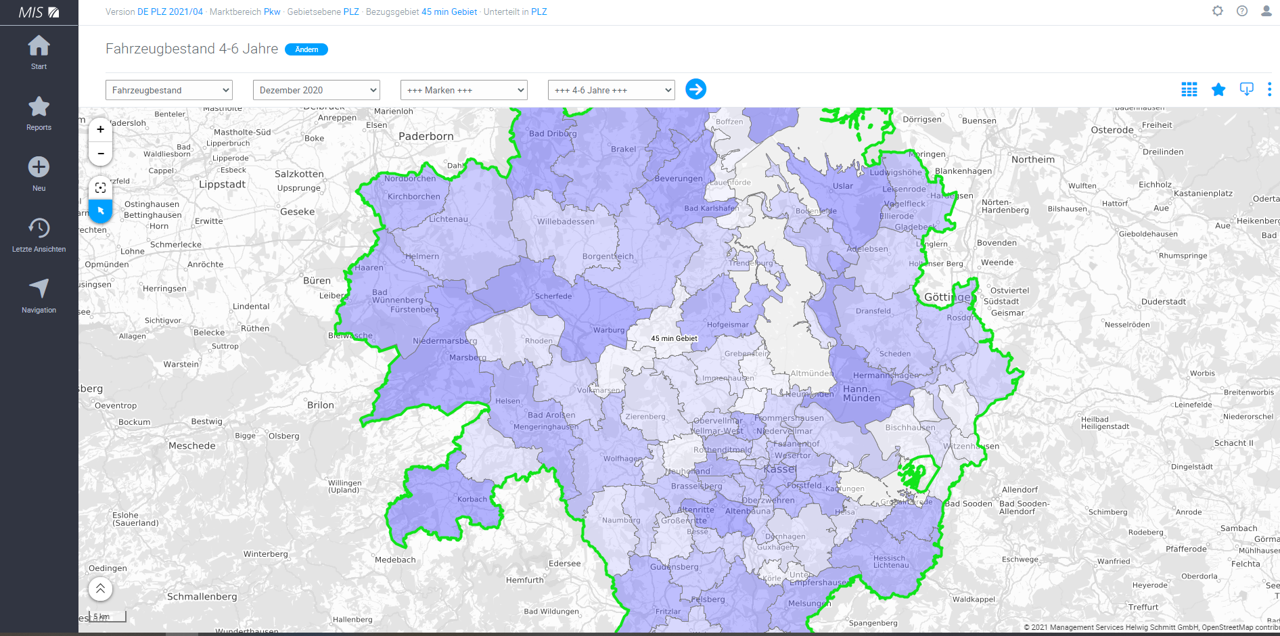The image size is (1280, 636).
Task: Click the Kassel region on the map
Action: pos(779,469)
